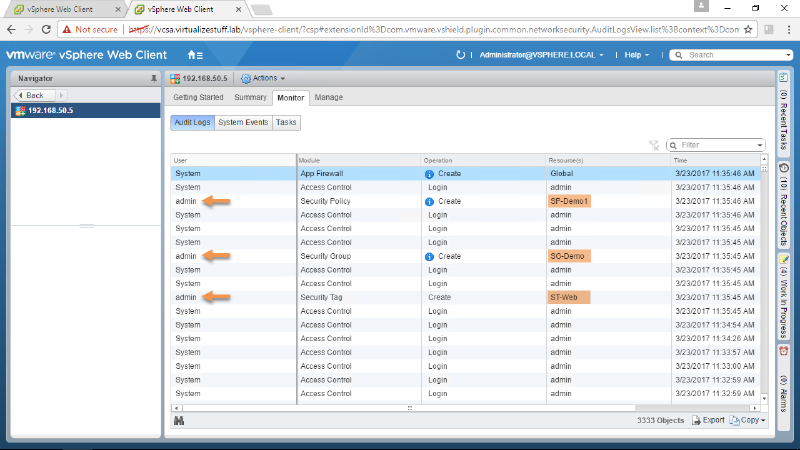Switch to the Manage tab
The image size is (800, 450).
pyautogui.click(x=329, y=97)
